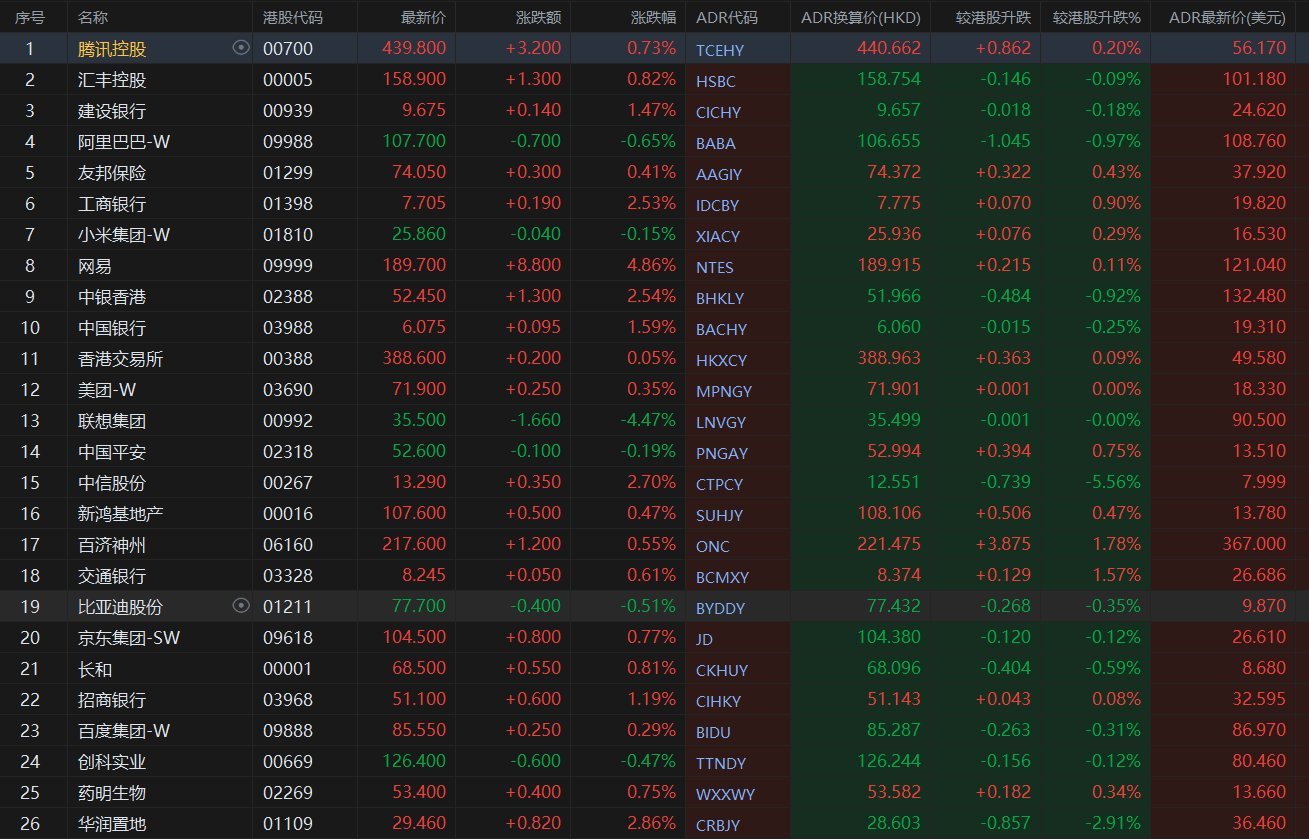Select the 工商银行 stock name
1309x839 pixels.
[x=112, y=203]
